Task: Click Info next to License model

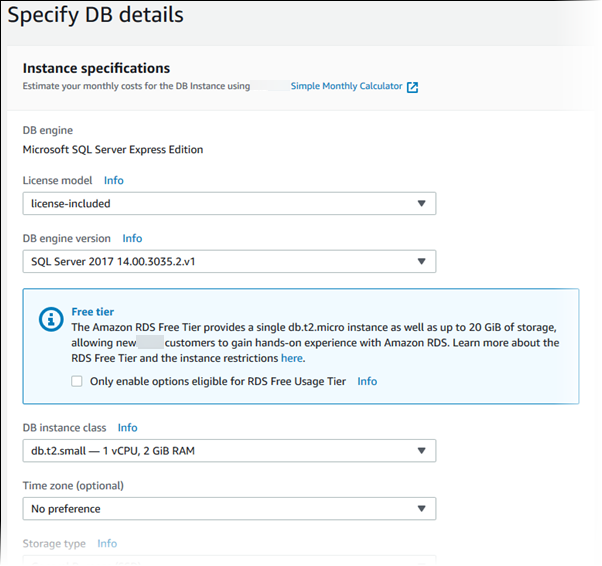Action: (114, 181)
